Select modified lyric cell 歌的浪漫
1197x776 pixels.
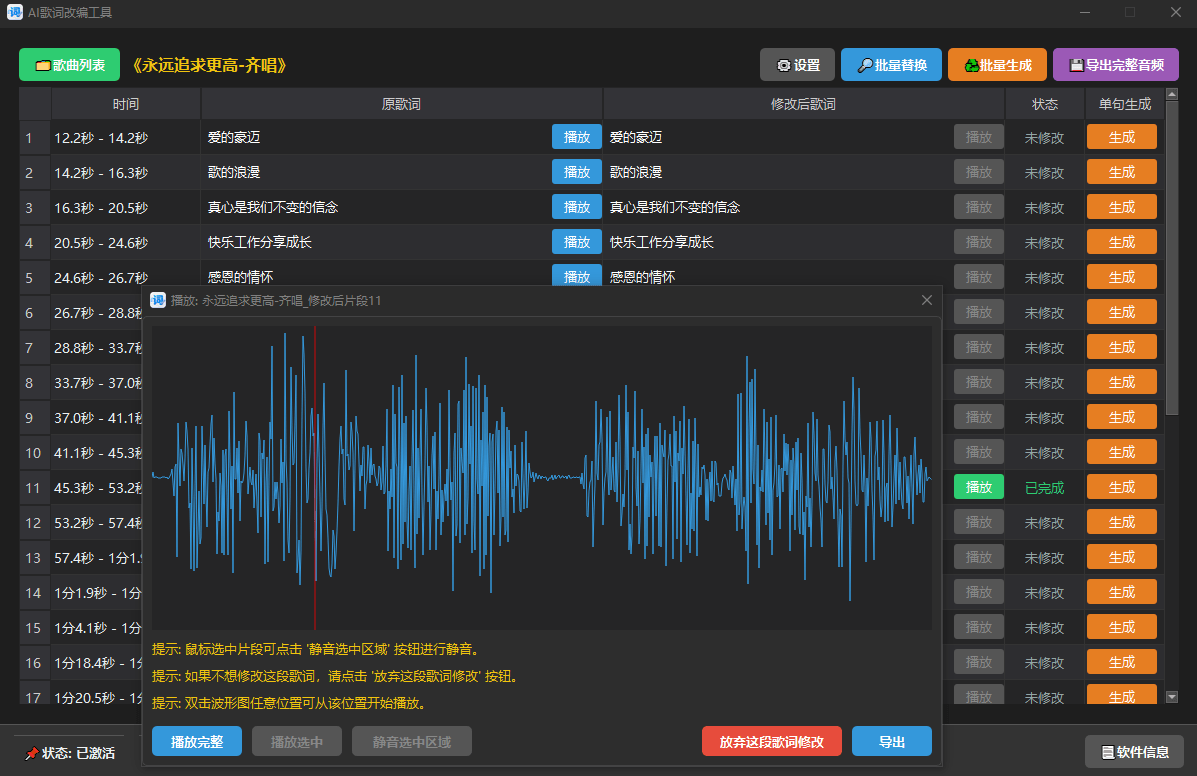point(777,172)
